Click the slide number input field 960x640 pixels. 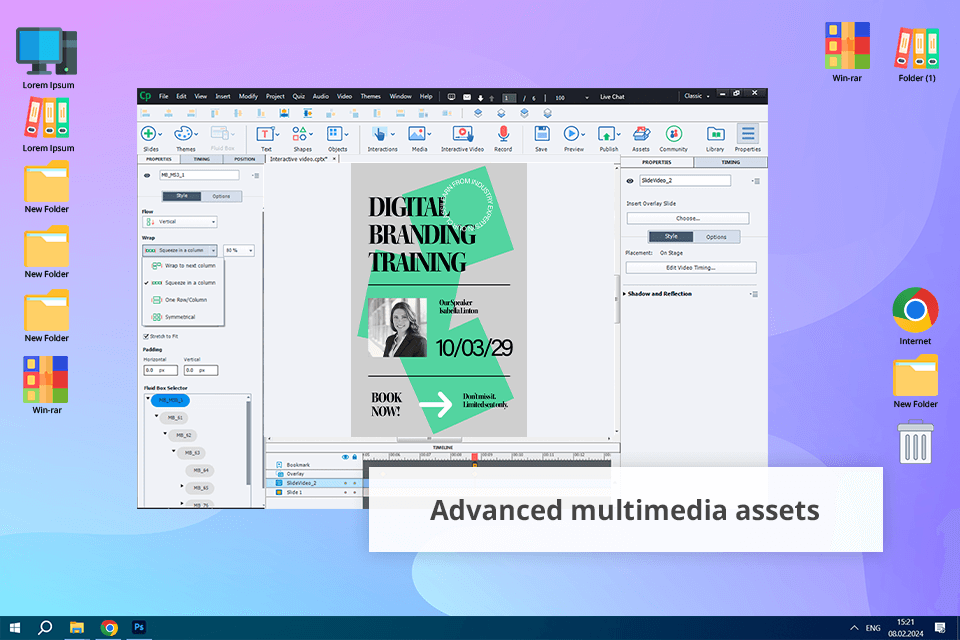[x=509, y=98]
